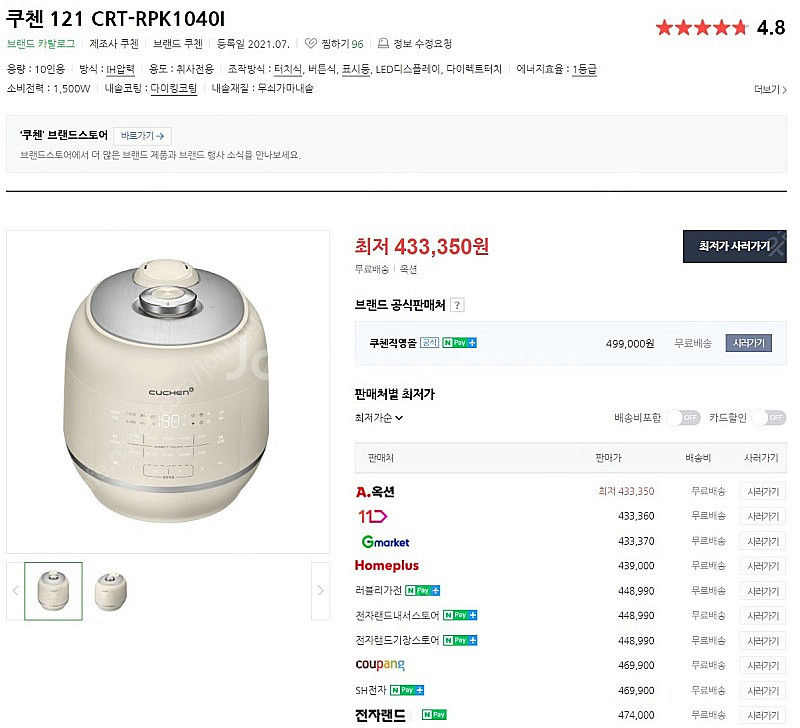This screenshot has height=728, width=800.
Task: Click the next-image arrow in the photo carousel
Action: [321, 591]
